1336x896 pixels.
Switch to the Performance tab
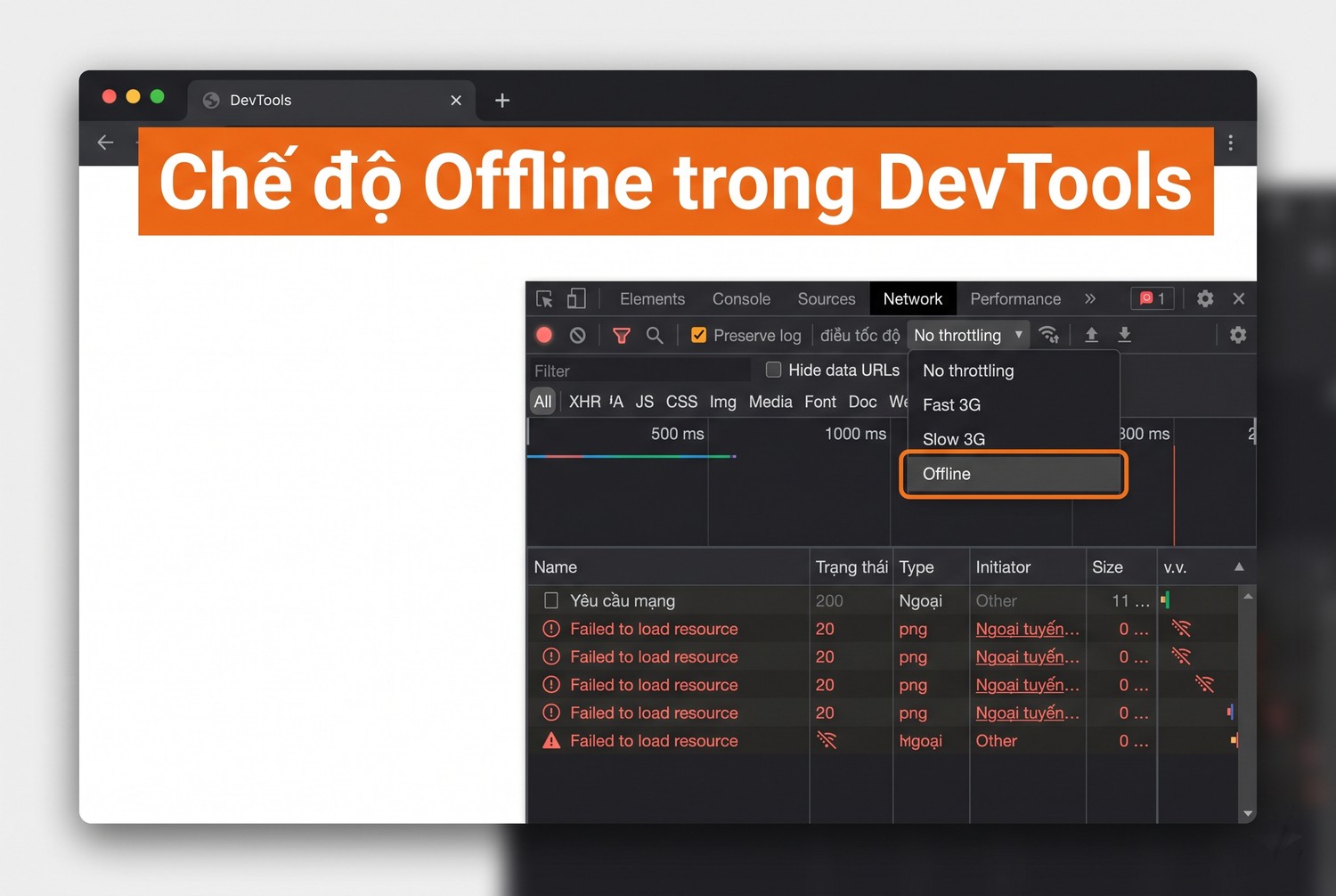click(1015, 299)
